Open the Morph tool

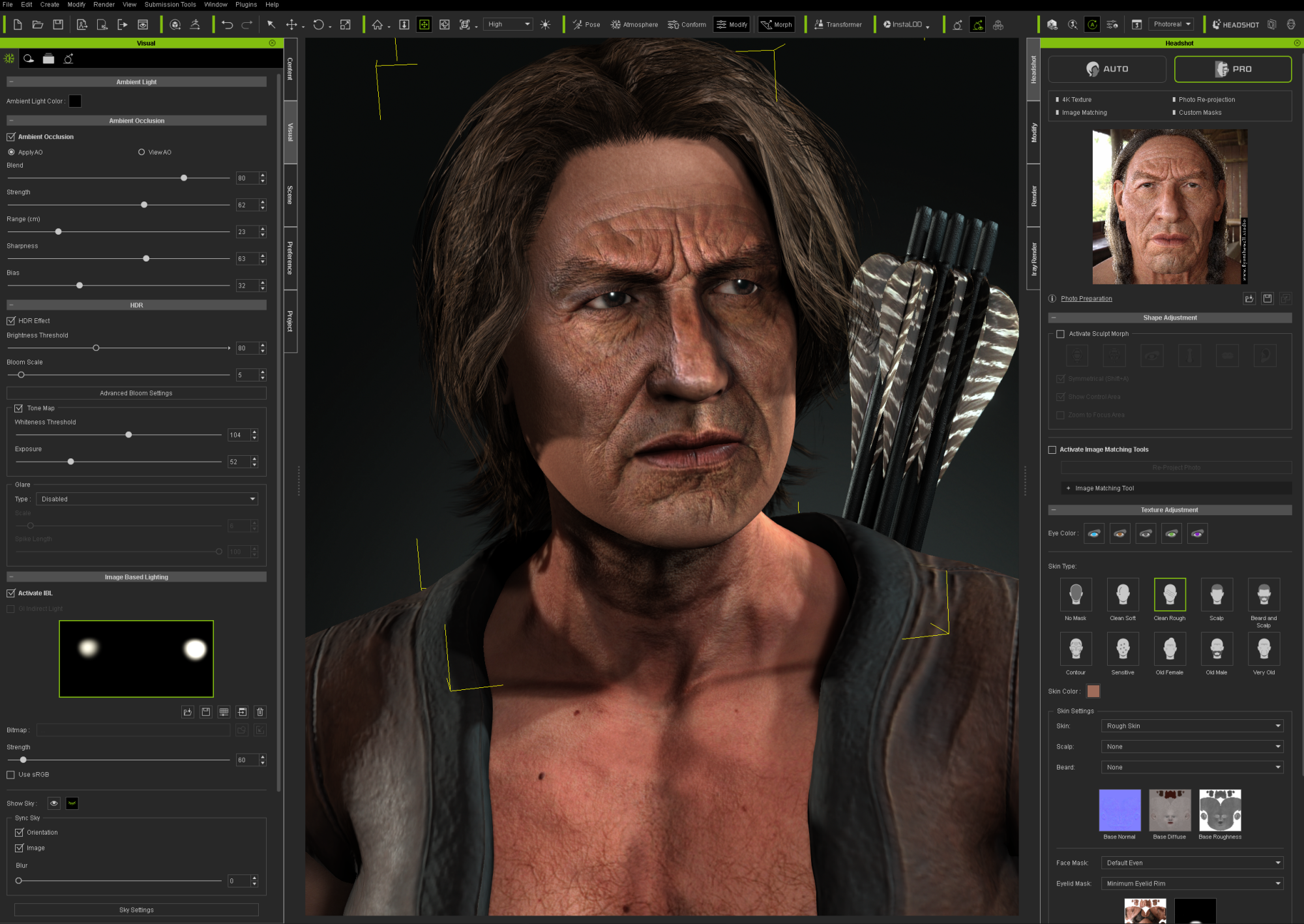pos(776,25)
